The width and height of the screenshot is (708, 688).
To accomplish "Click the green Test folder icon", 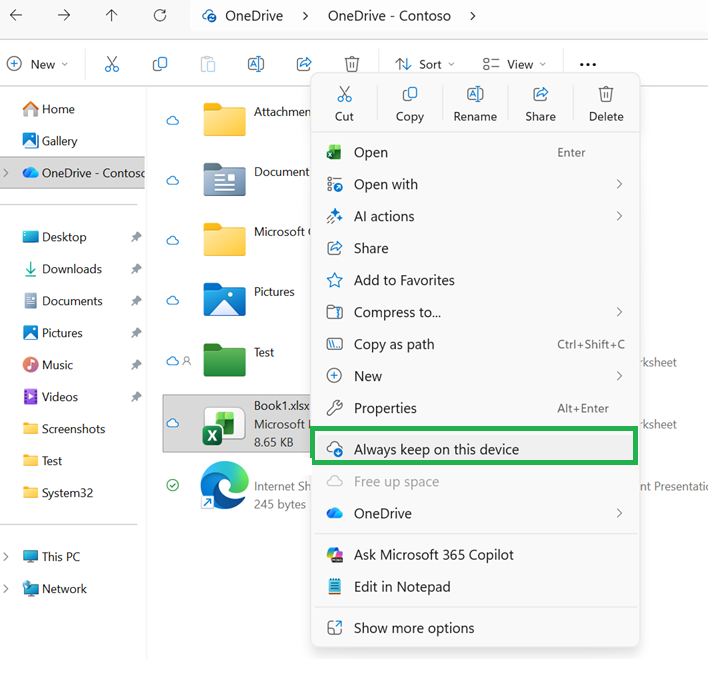I will (x=224, y=360).
